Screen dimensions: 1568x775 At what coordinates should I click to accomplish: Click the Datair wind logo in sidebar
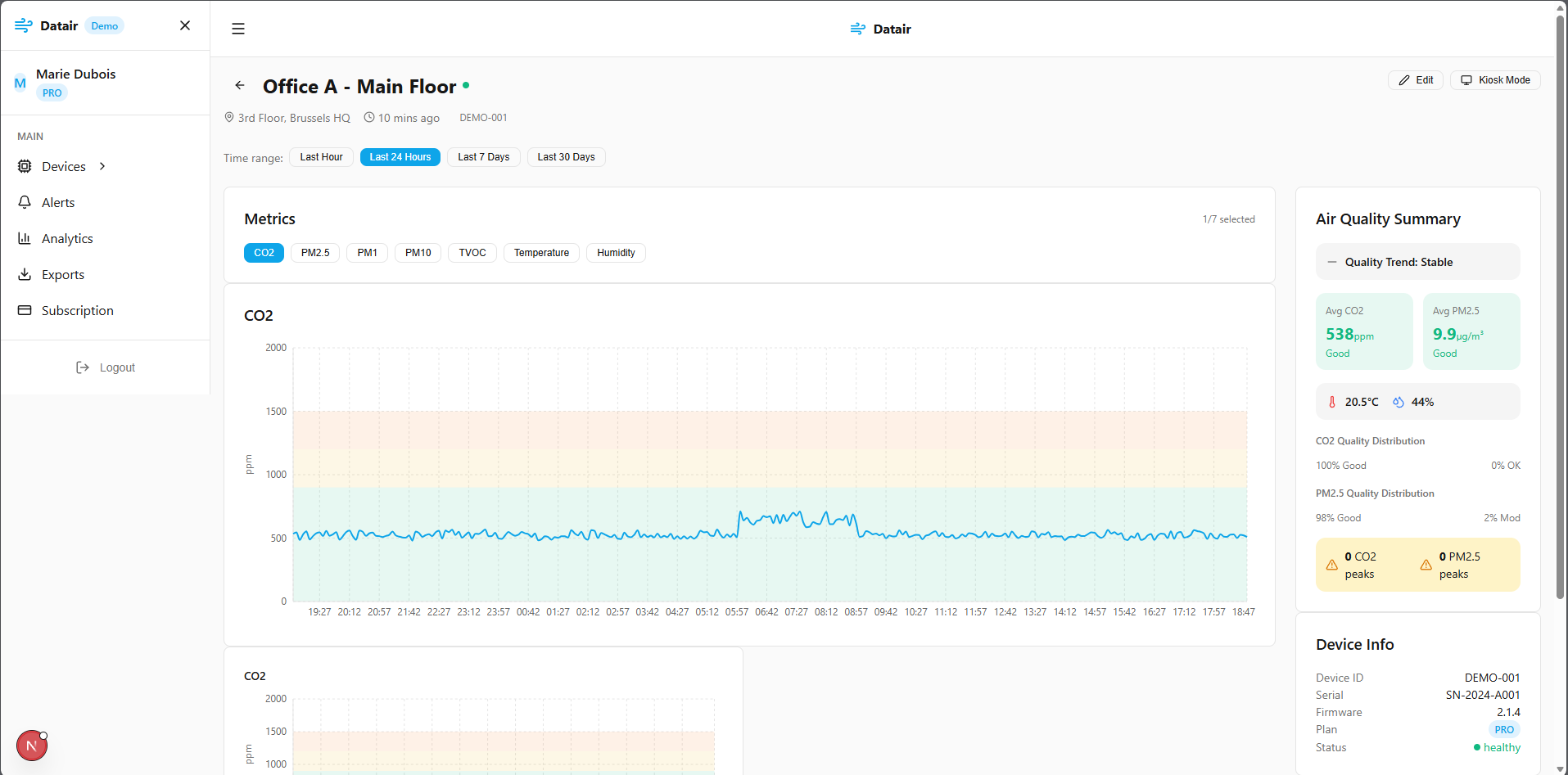tap(24, 25)
